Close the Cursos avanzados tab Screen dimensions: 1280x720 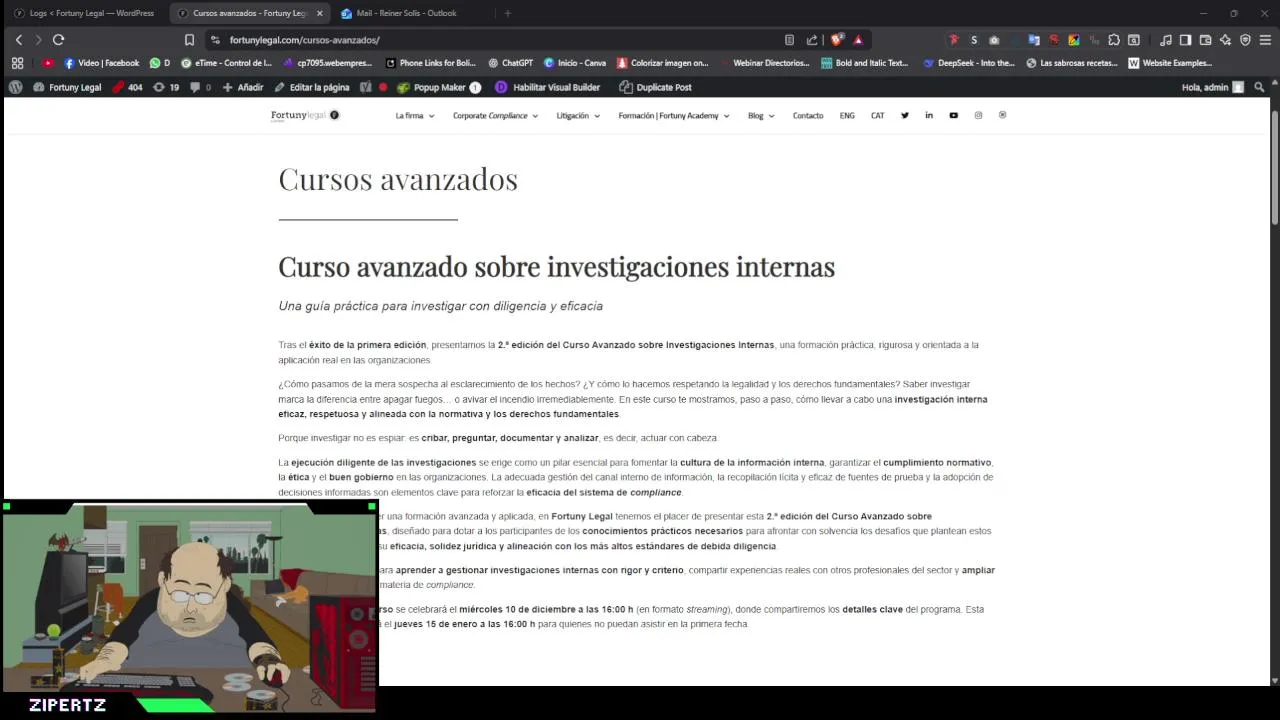[320, 13]
